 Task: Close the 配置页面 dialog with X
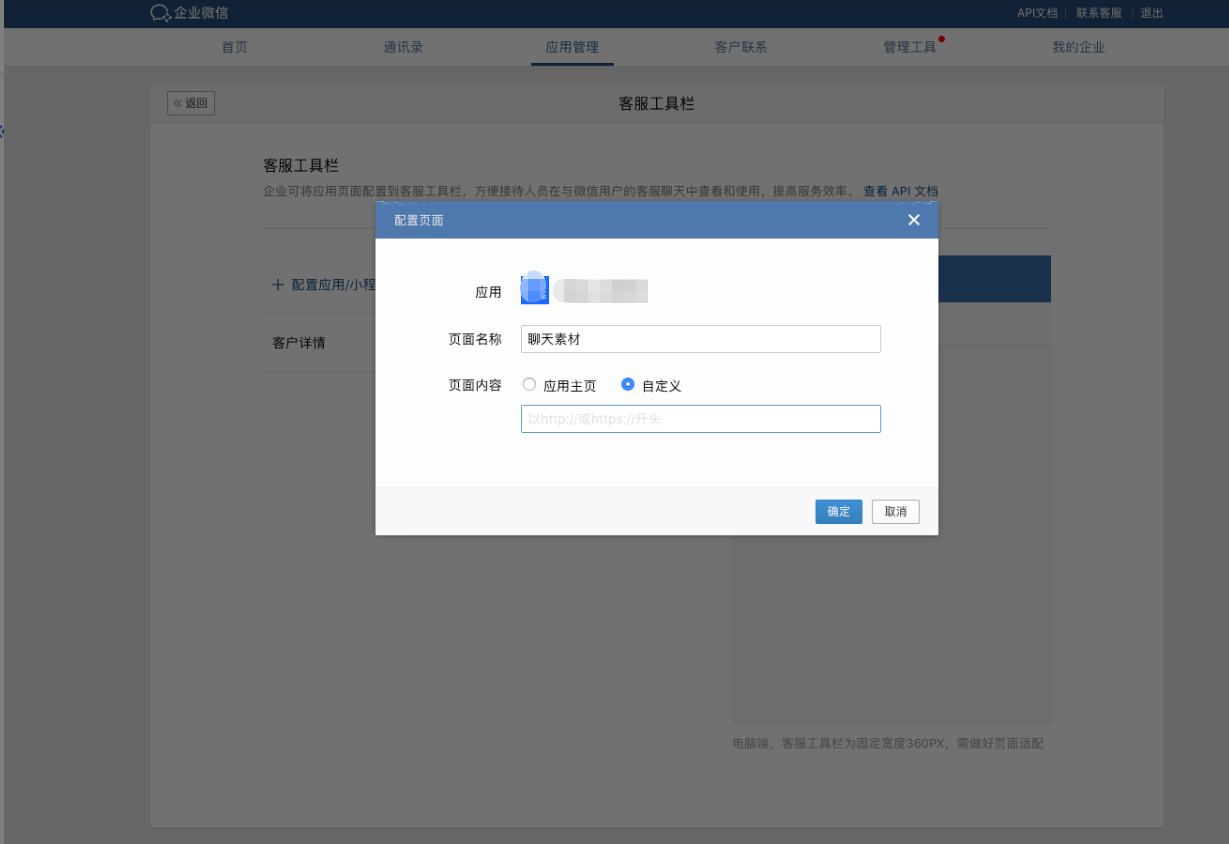(913, 220)
